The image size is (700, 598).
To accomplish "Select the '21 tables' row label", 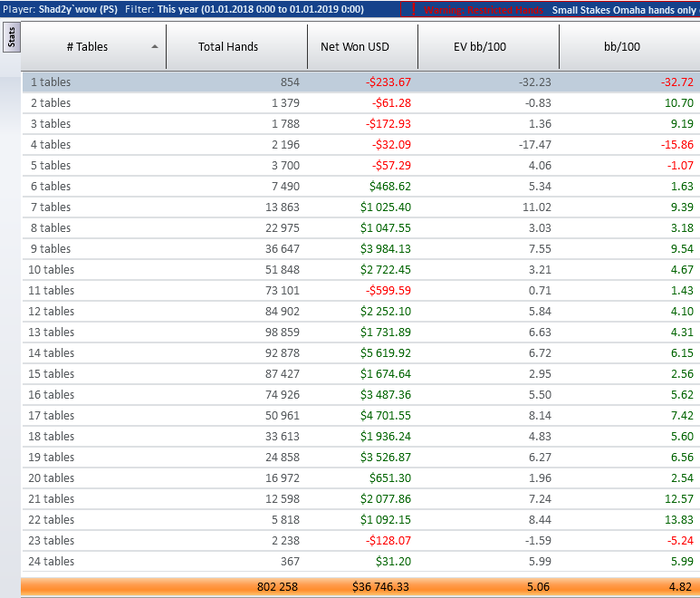I will click(51, 498).
